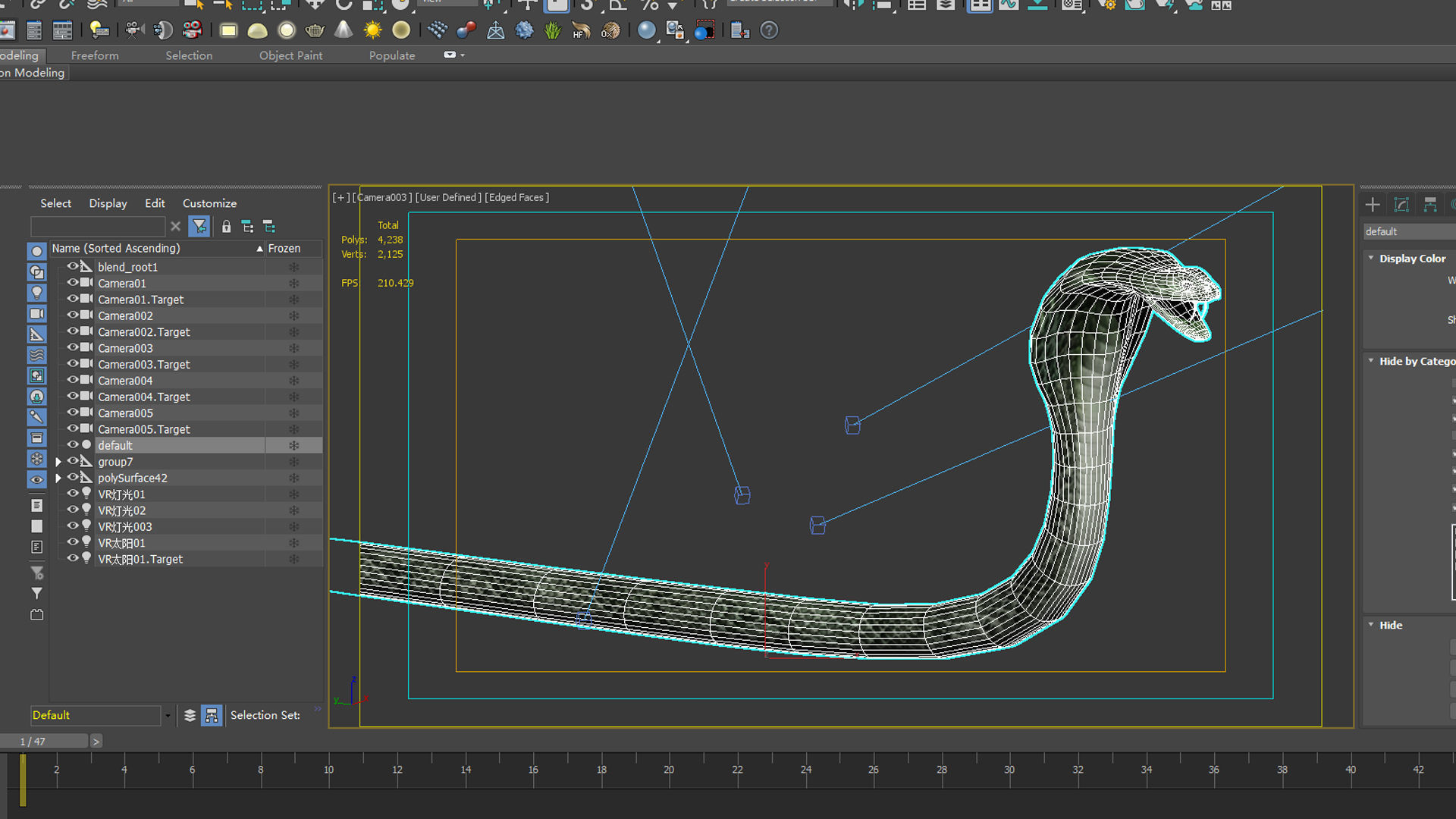Open the help question mark icon
The width and height of the screenshot is (1456, 819).
point(769,30)
